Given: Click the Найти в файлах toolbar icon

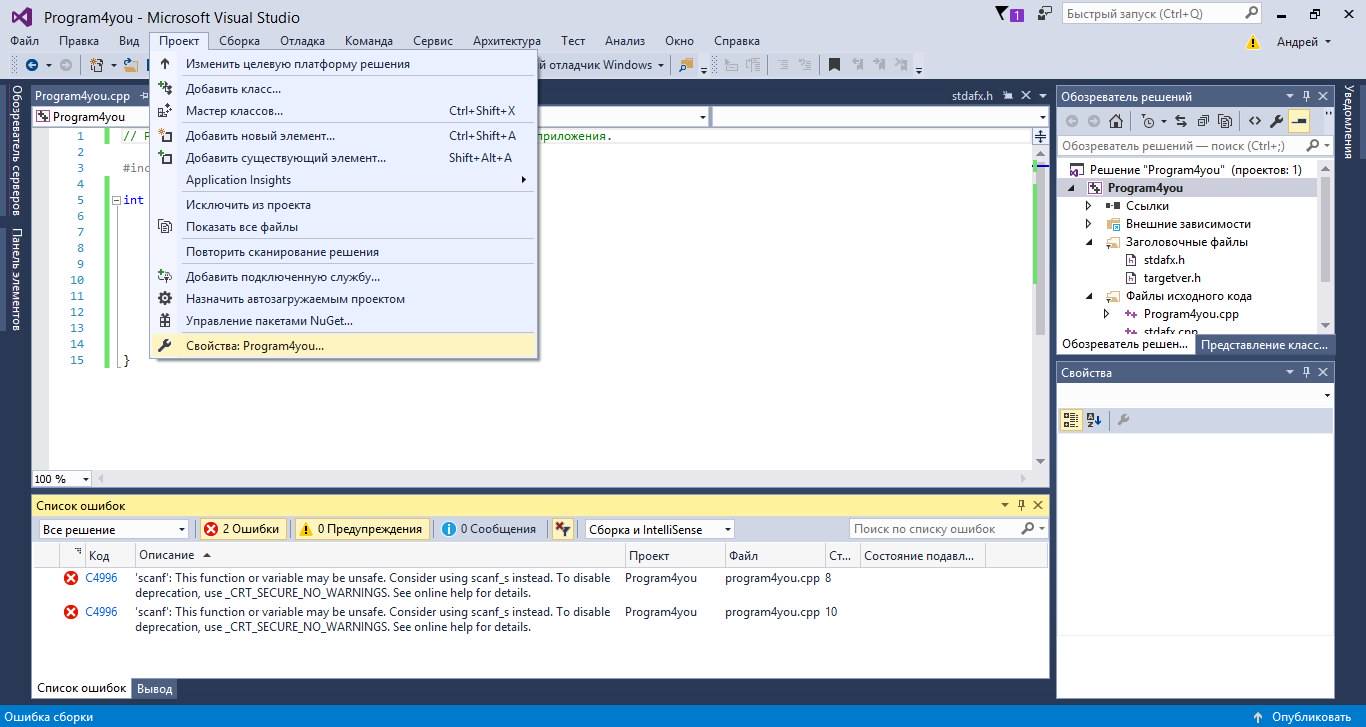Looking at the screenshot, I should click(685, 65).
